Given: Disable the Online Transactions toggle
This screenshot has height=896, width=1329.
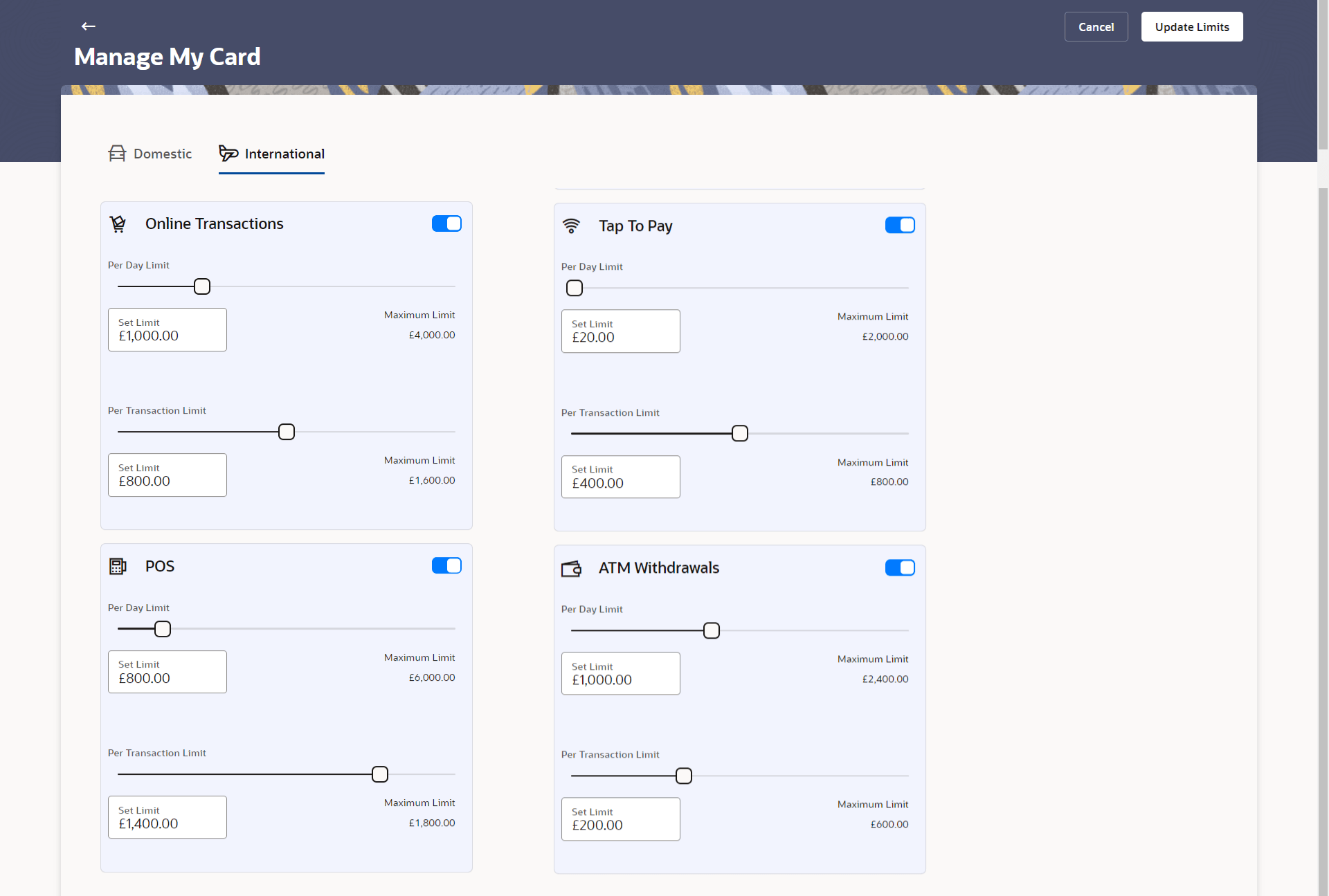Looking at the screenshot, I should click(446, 223).
